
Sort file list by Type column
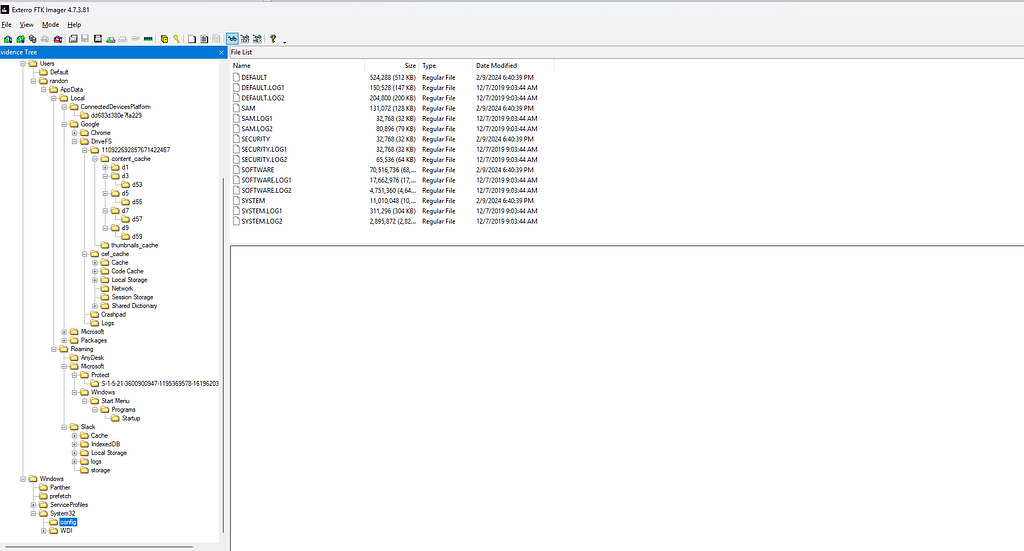(446, 66)
